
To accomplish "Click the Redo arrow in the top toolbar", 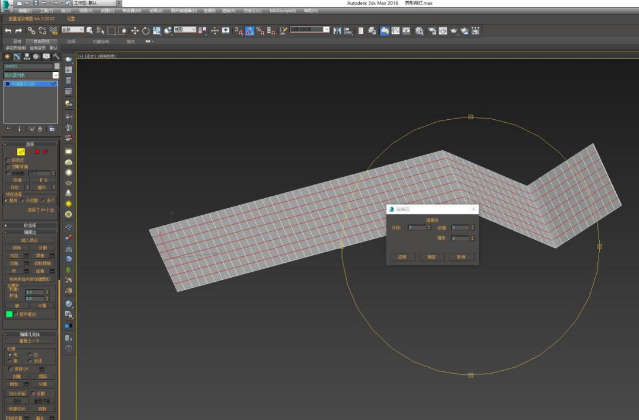I will [19, 30].
